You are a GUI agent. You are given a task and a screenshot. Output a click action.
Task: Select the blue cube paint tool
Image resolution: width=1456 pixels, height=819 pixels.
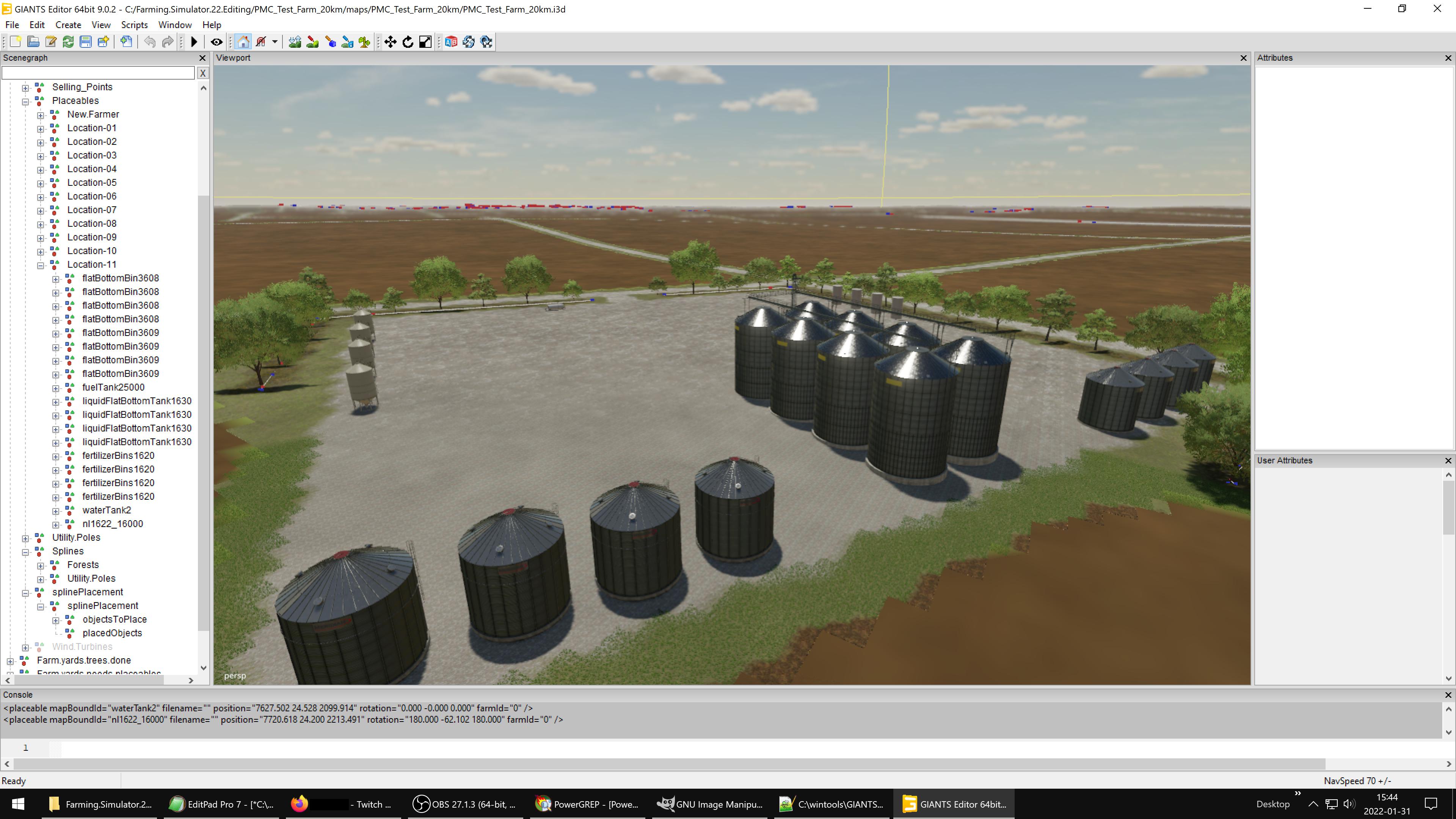pos(330,42)
